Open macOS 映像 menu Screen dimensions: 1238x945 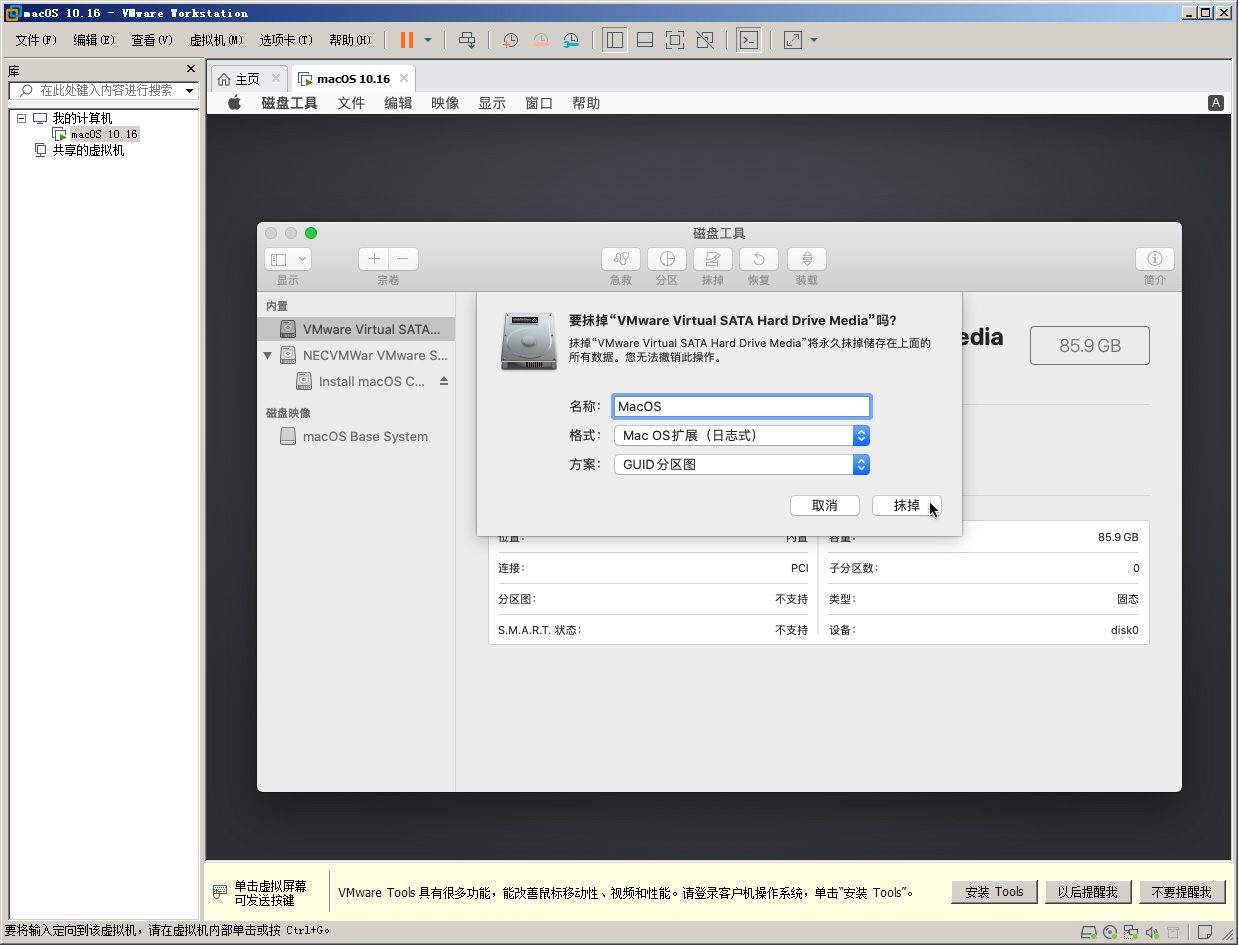tap(445, 103)
